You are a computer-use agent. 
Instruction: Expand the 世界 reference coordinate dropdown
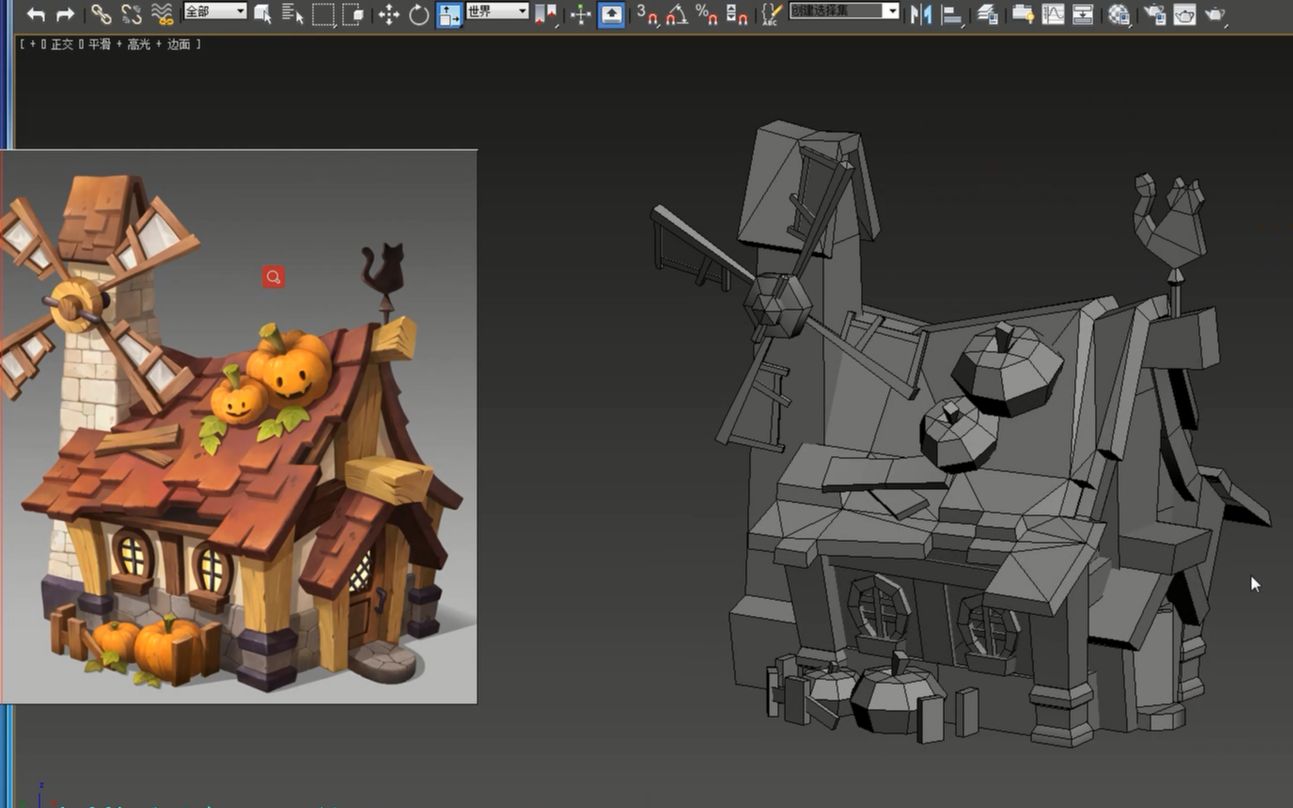(x=497, y=11)
